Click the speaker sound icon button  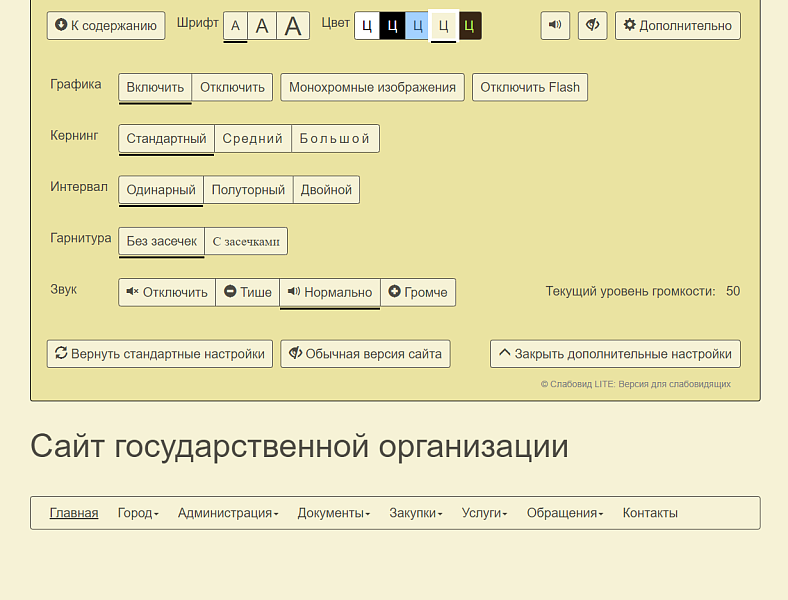(x=555, y=25)
